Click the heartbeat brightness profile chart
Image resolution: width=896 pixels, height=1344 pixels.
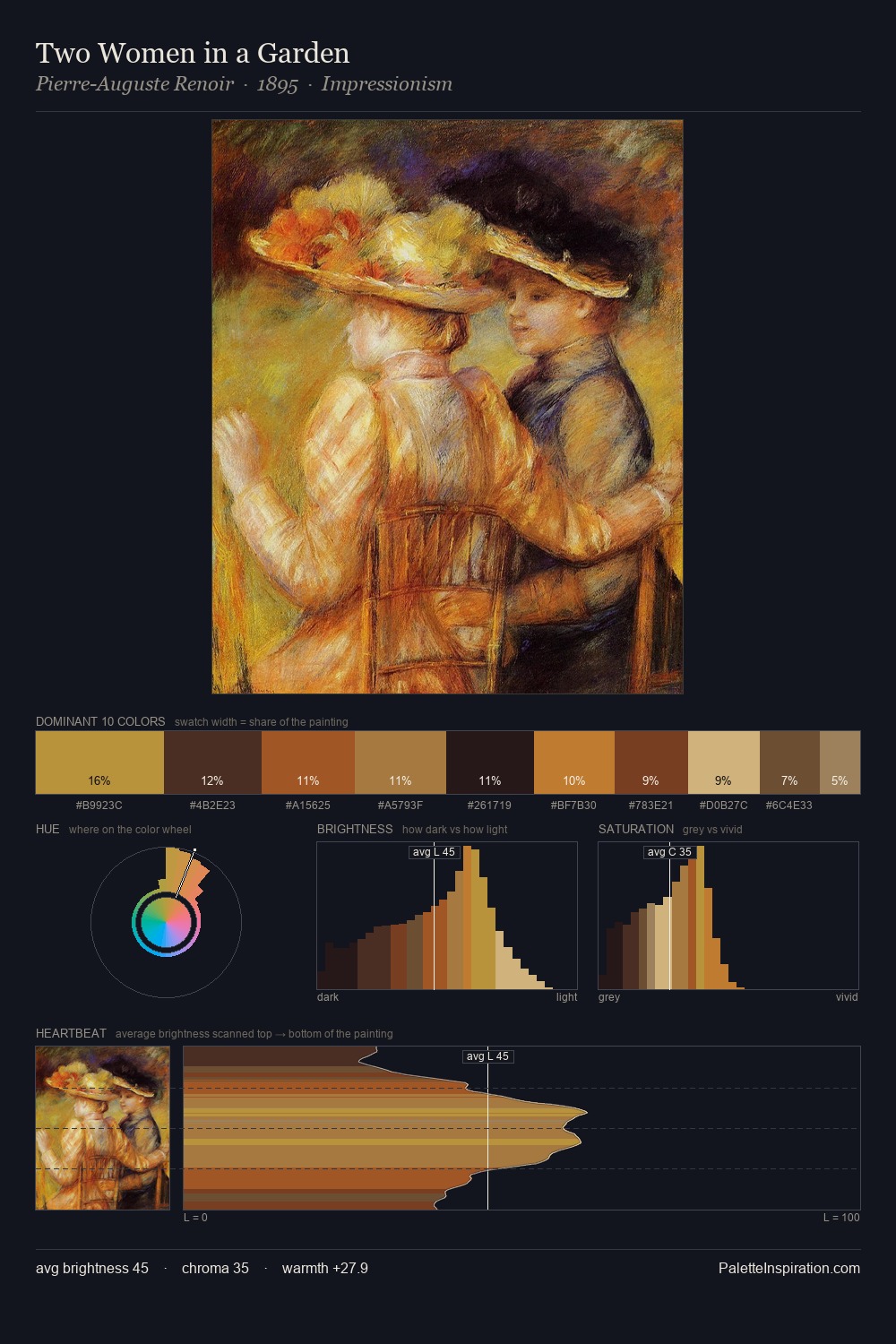(521, 1128)
